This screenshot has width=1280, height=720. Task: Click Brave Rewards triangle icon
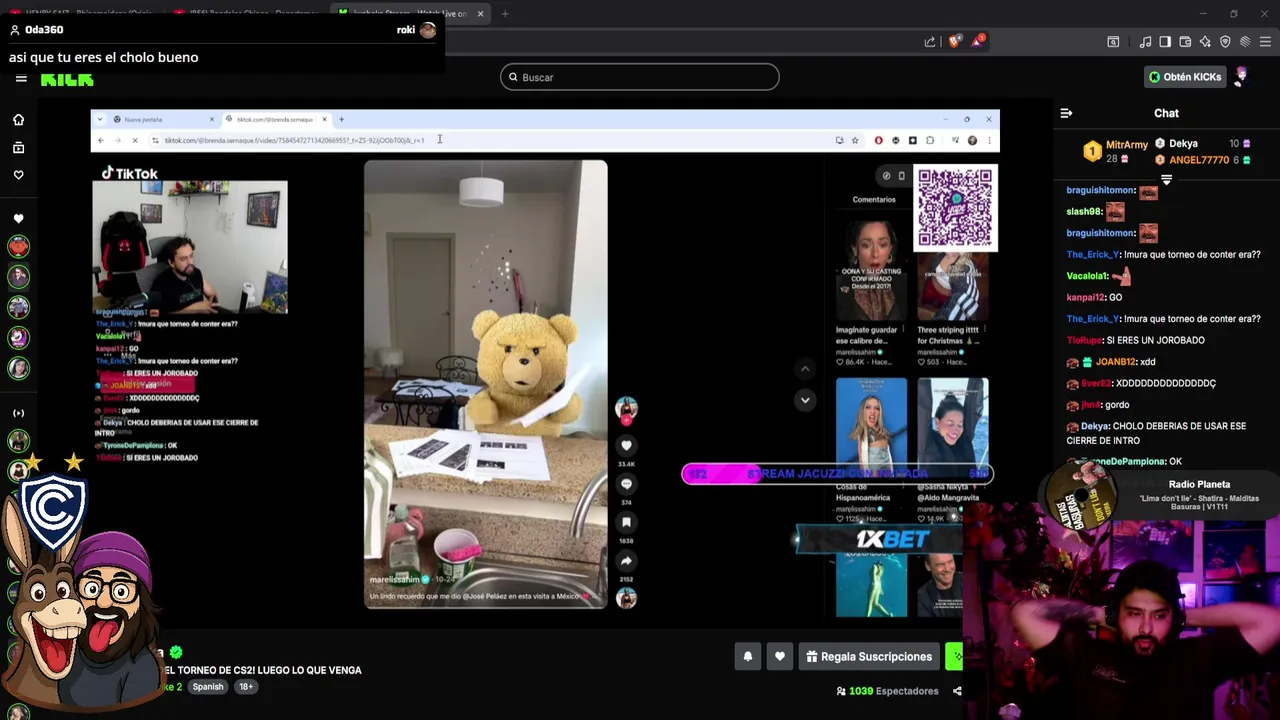[x=979, y=41]
